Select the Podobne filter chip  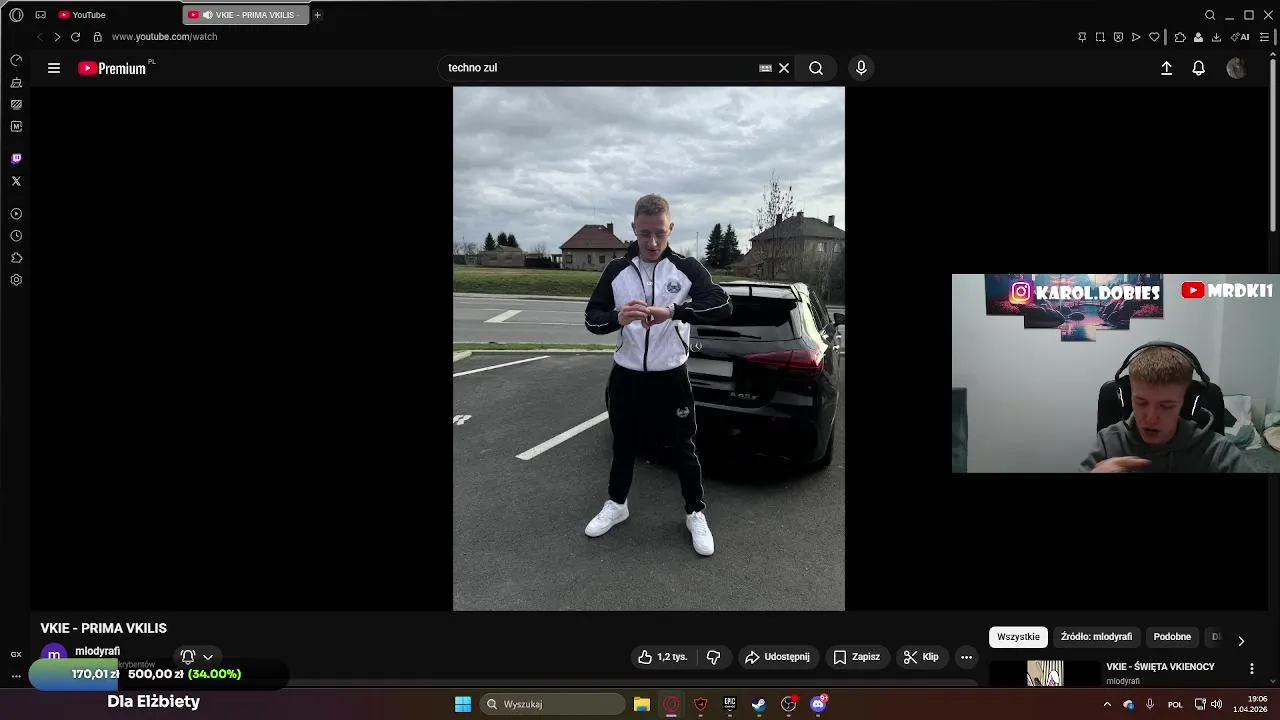tap(1172, 637)
